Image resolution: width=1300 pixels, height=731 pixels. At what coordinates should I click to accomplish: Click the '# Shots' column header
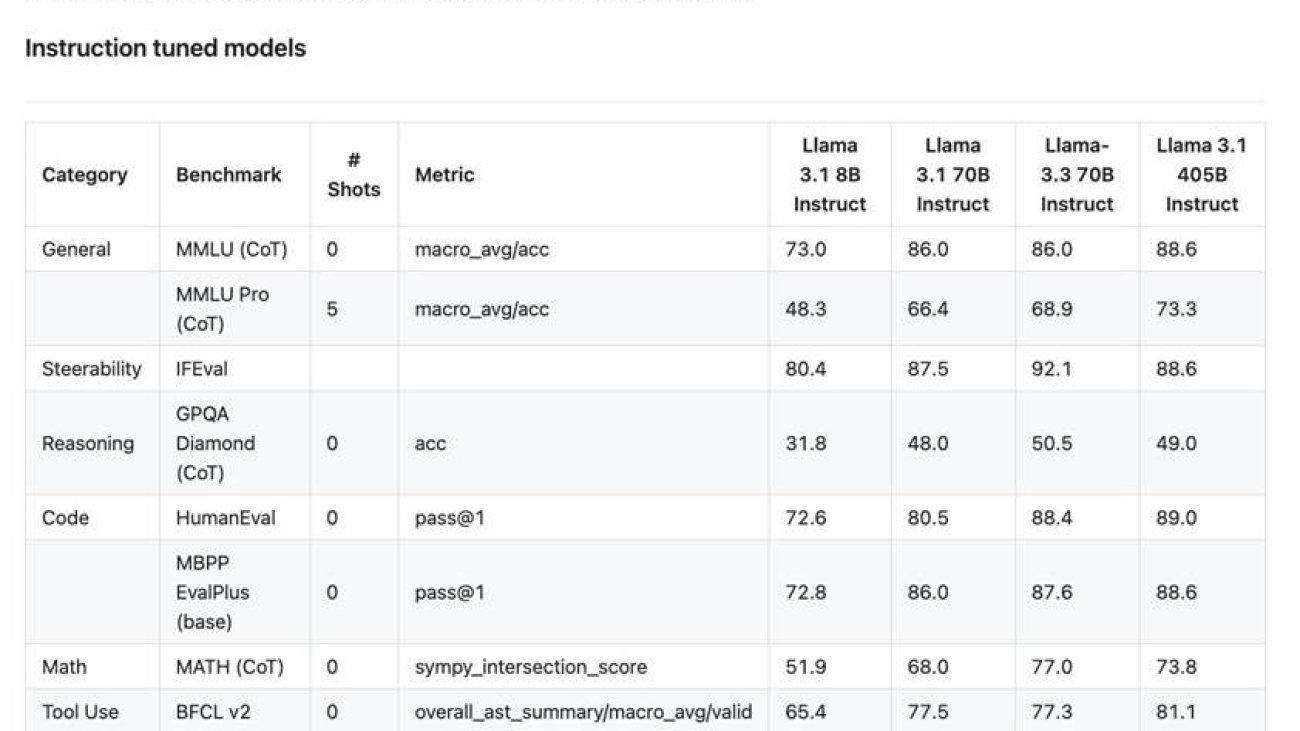354,175
